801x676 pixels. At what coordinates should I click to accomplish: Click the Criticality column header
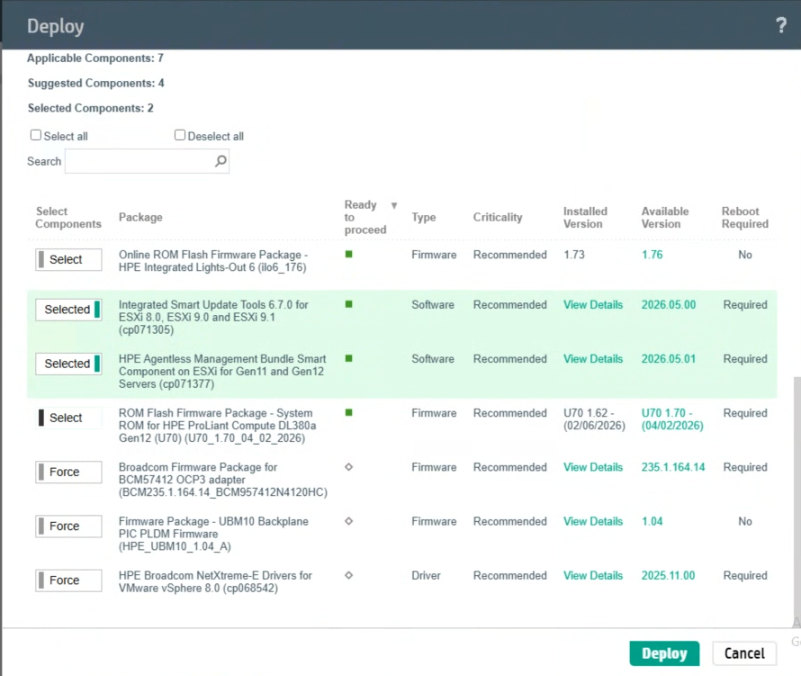(x=498, y=217)
